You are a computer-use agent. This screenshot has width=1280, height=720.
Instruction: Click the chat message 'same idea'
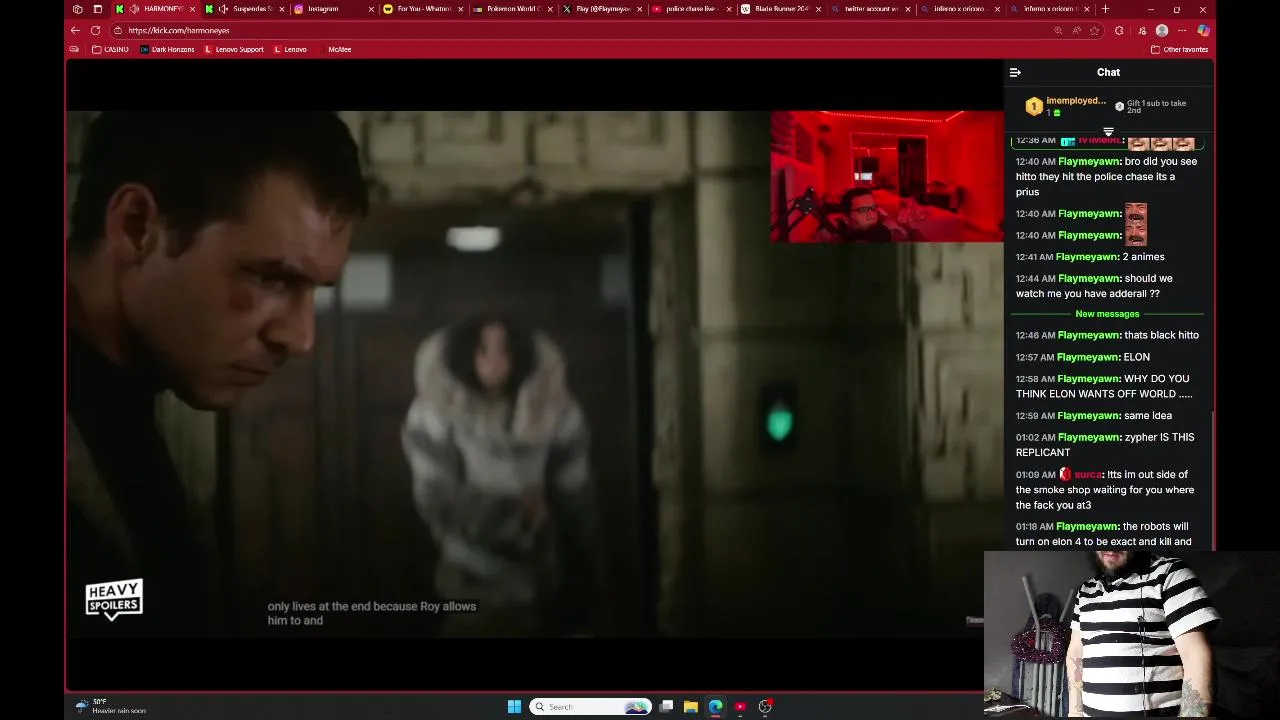[1147, 416]
